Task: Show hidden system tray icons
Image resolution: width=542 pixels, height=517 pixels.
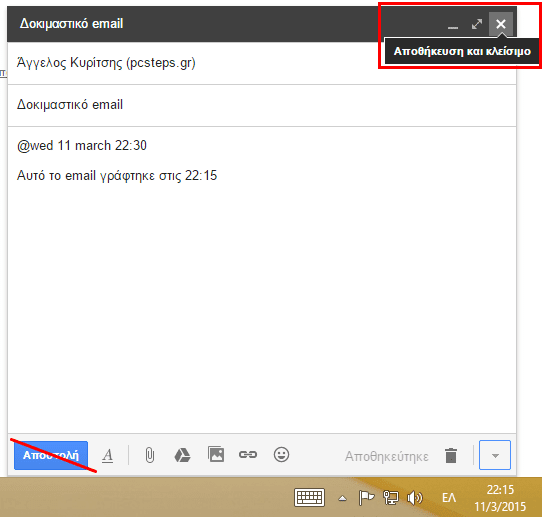Action: point(342,498)
